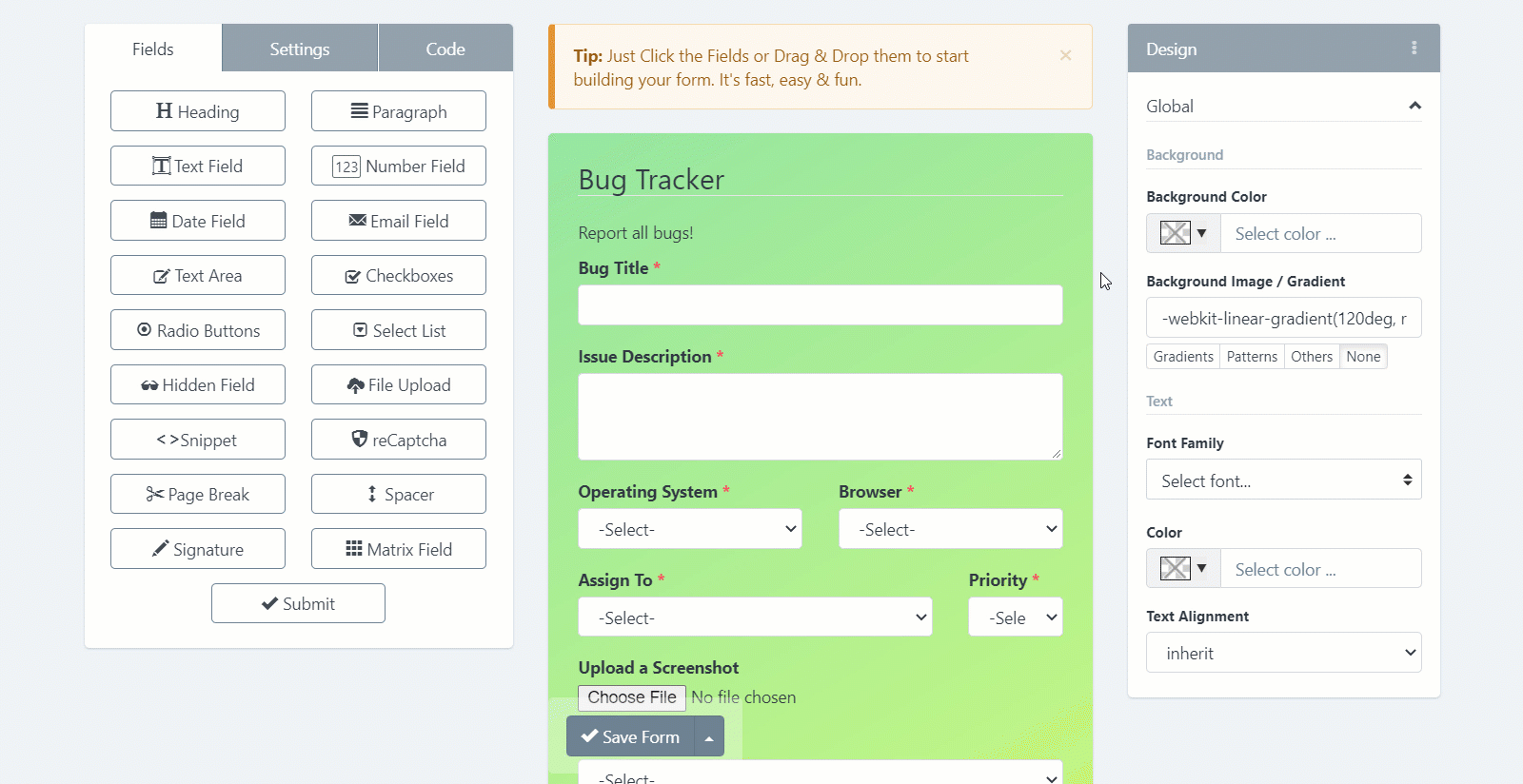Open the Background Color swatch picker

coord(1183,233)
